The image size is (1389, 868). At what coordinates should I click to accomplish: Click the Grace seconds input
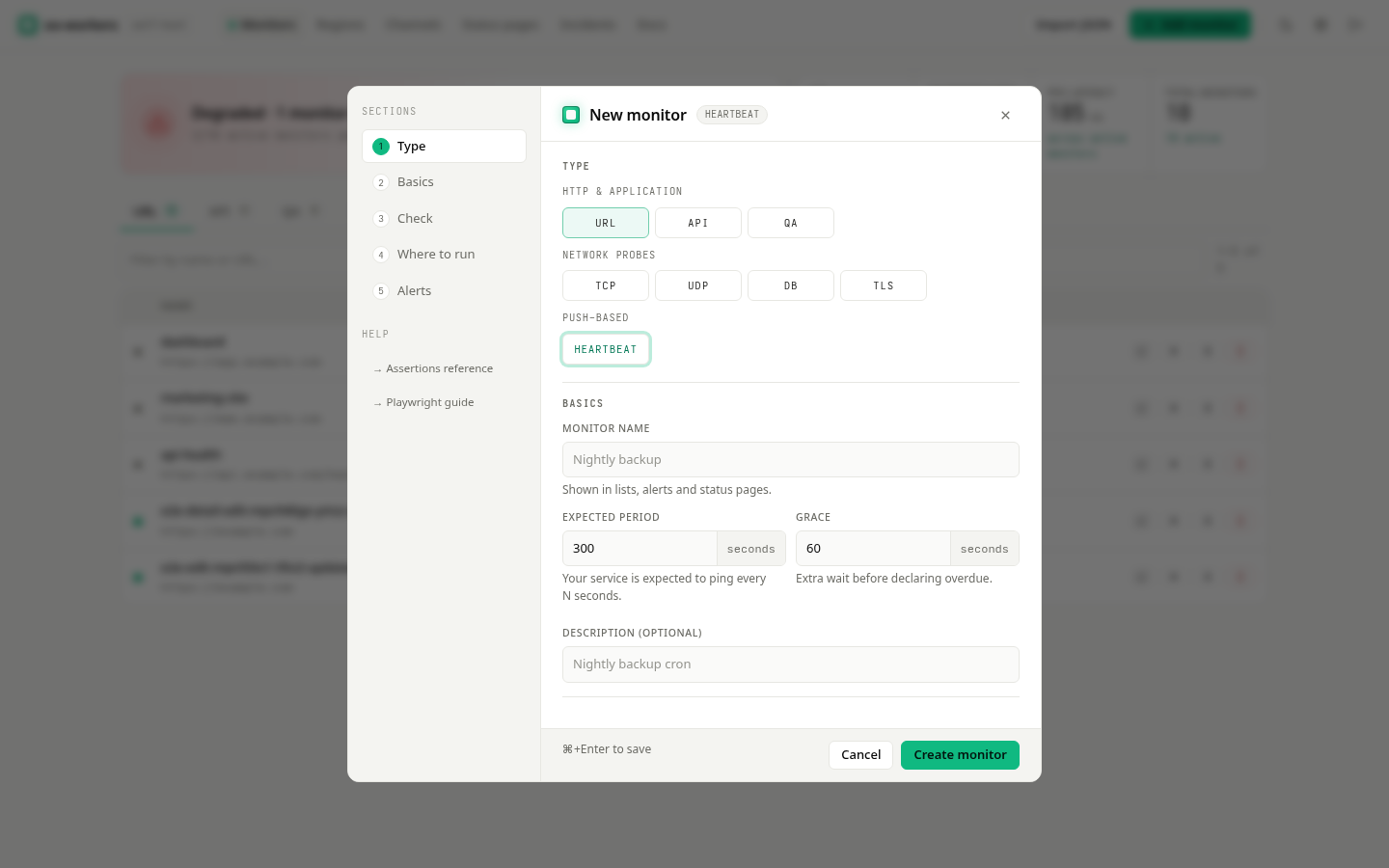coord(874,549)
